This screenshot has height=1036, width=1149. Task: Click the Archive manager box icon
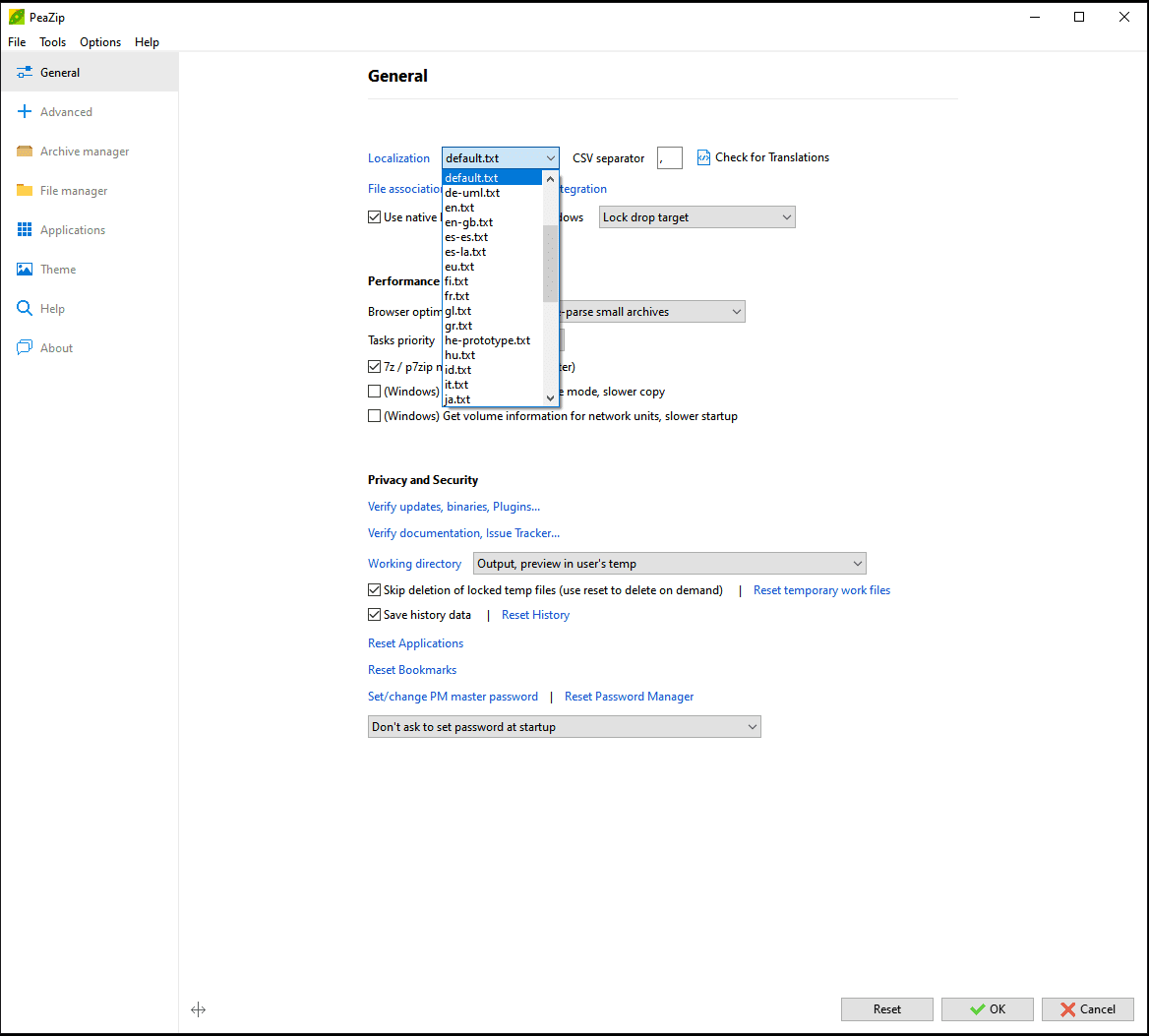tap(25, 151)
